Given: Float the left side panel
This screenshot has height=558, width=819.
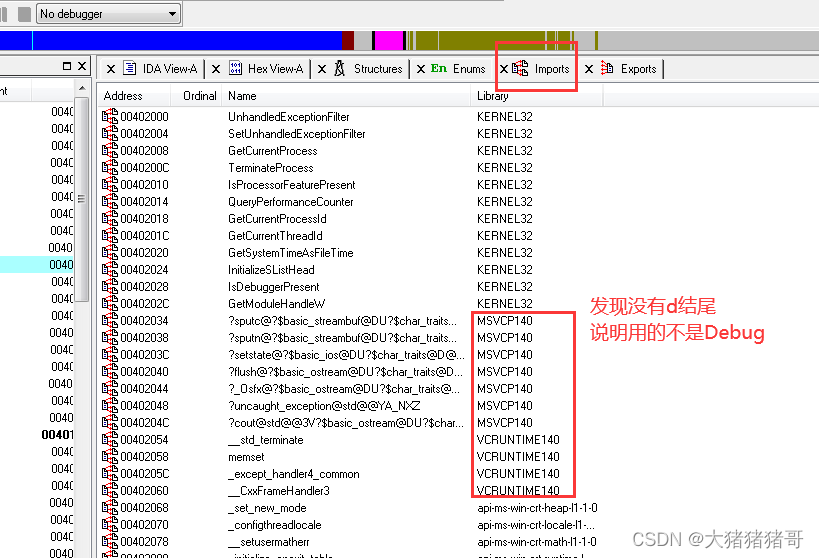Looking at the screenshot, I should [67, 66].
